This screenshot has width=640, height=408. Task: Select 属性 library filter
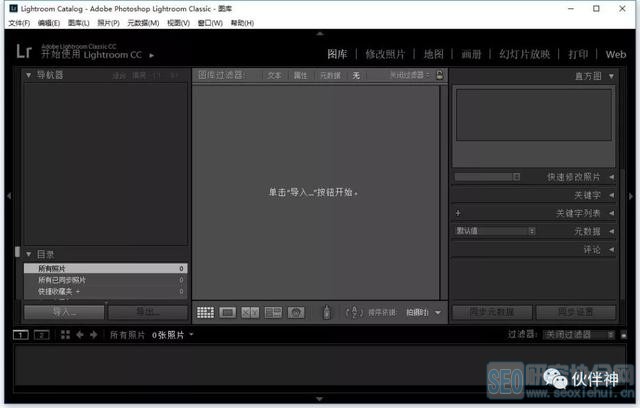(300, 75)
